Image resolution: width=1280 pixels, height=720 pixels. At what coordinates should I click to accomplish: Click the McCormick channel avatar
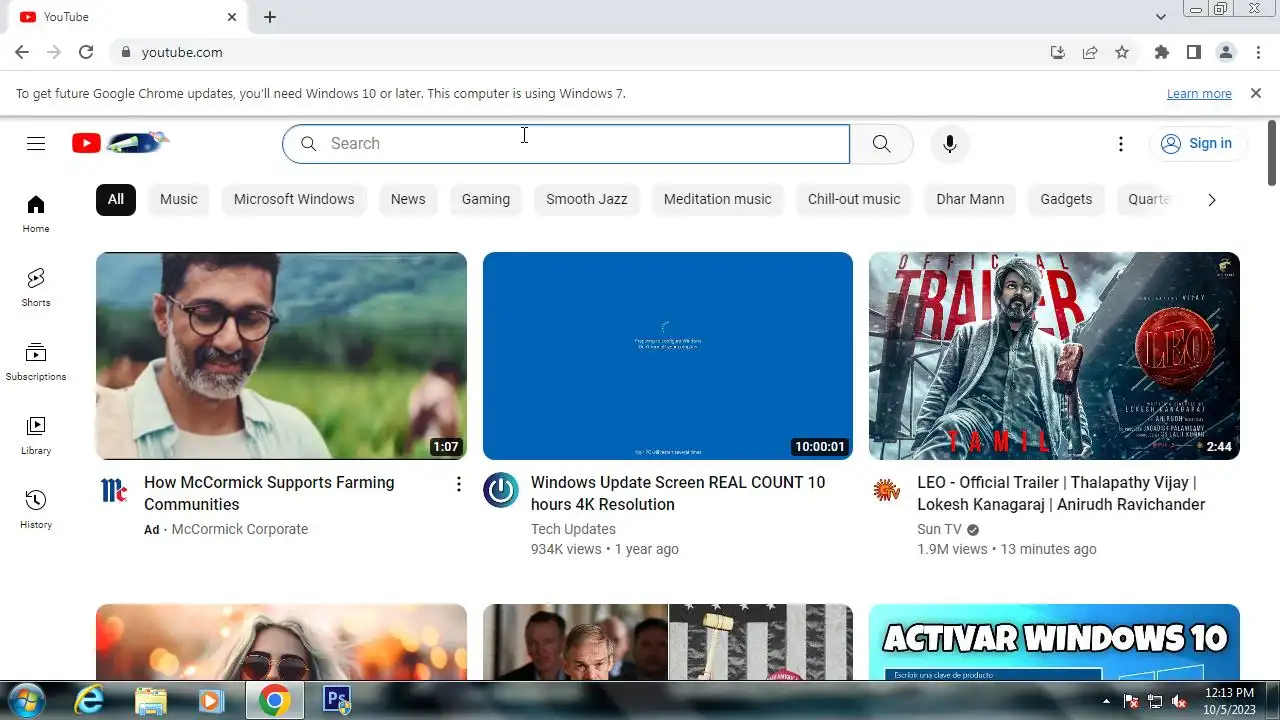point(114,490)
